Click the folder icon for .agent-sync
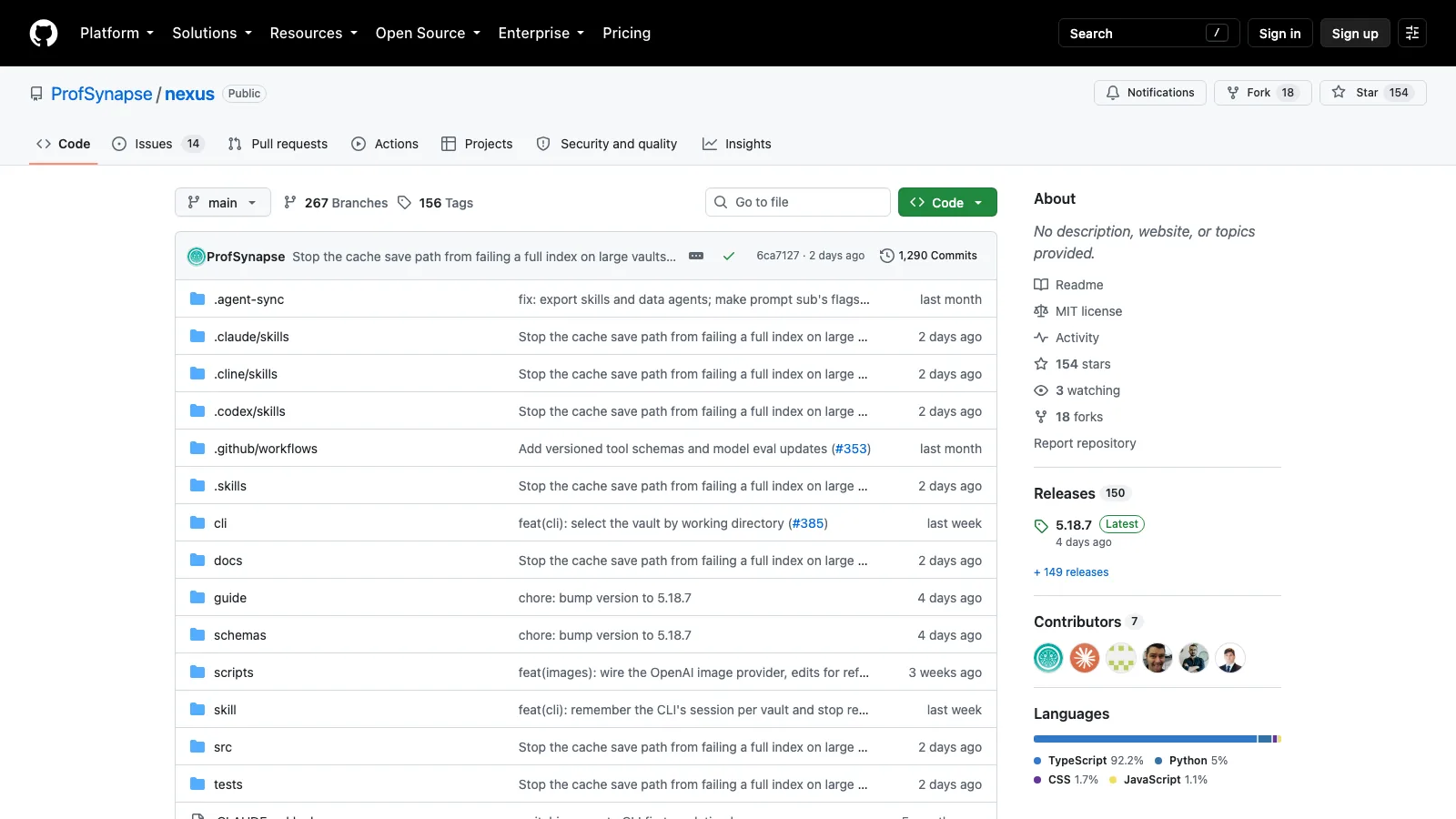Screen dimensions: 1456x819 pos(197,298)
